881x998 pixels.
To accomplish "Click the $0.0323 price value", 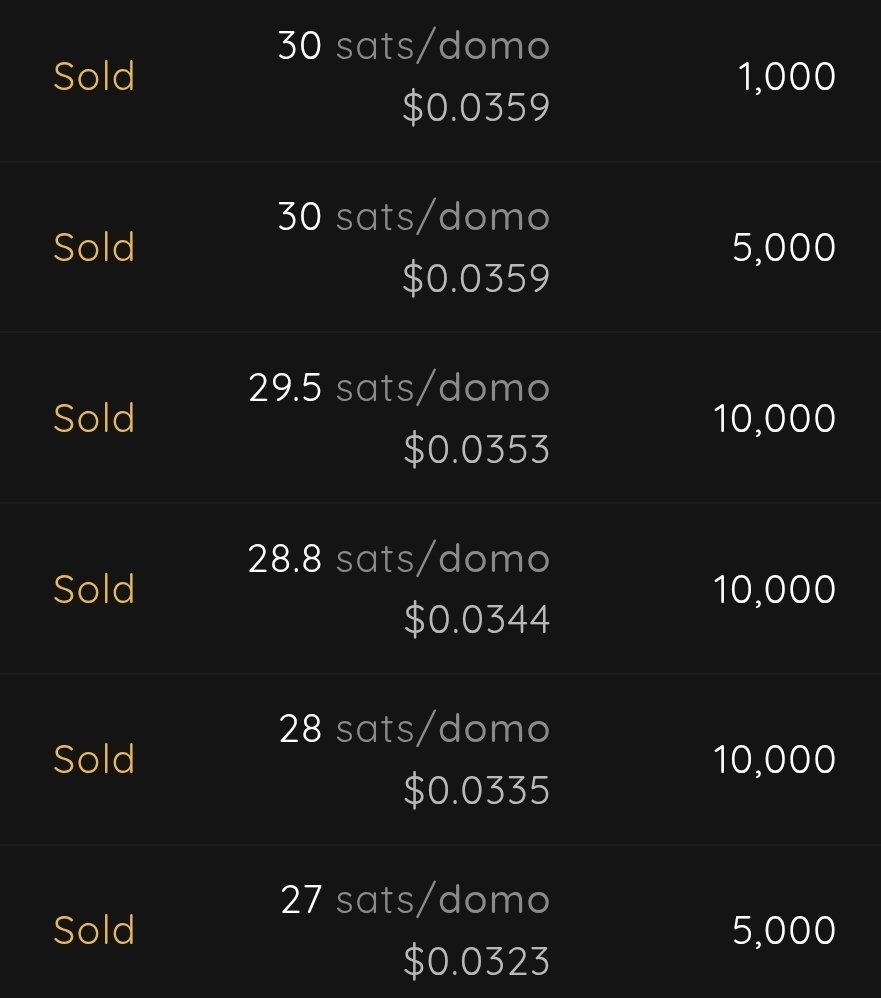I will tap(476, 960).
